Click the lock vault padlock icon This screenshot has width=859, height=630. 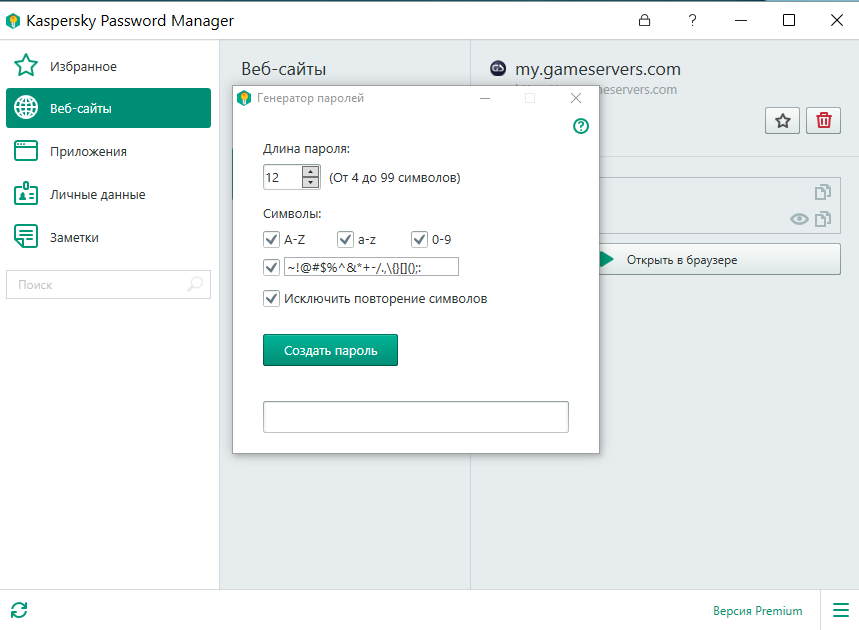pos(644,20)
